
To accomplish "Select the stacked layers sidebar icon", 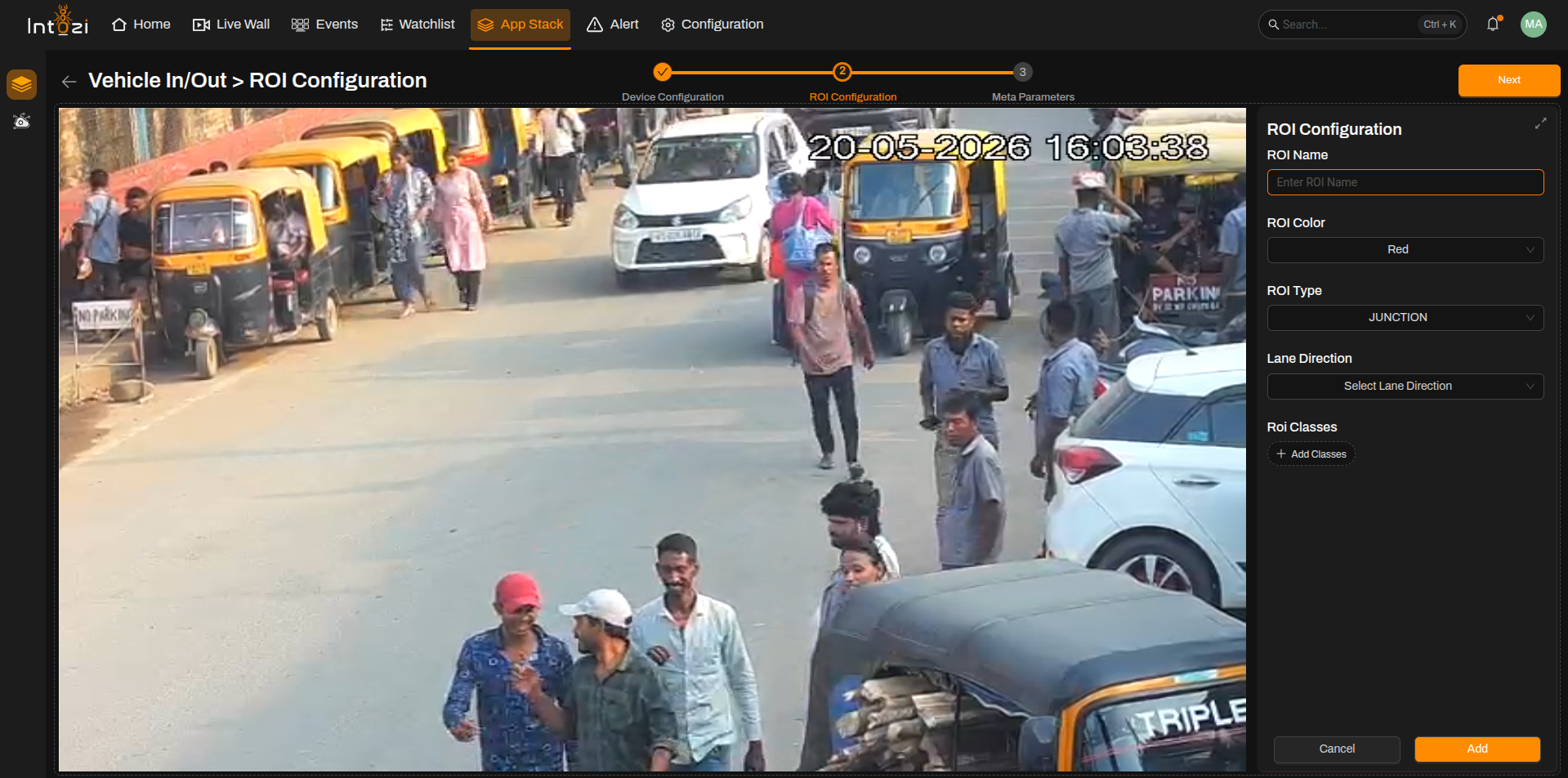I will (22, 84).
